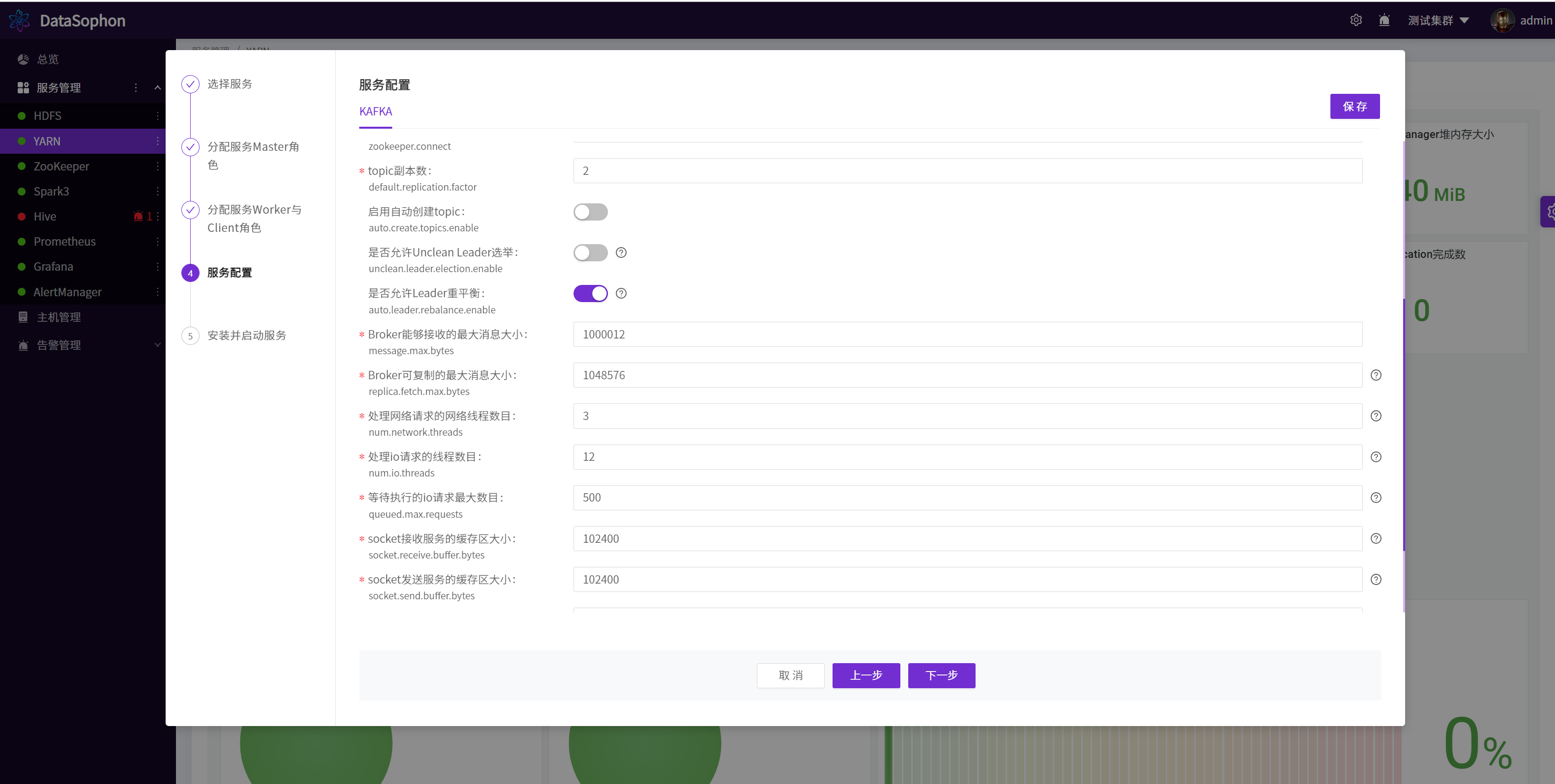Open the Grafana three-dot menu
The height and width of the screenshot is (784, 1555).
coord(158,266)
